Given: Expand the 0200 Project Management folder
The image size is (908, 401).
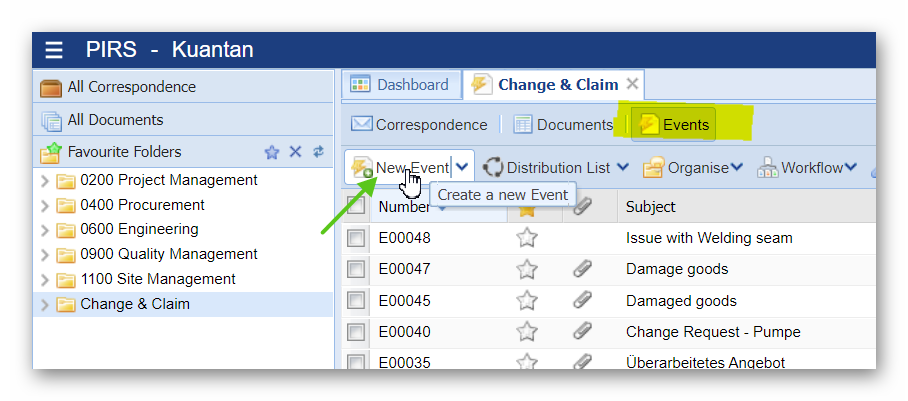Looking at the screenshot, I should (x=44, y=181).
